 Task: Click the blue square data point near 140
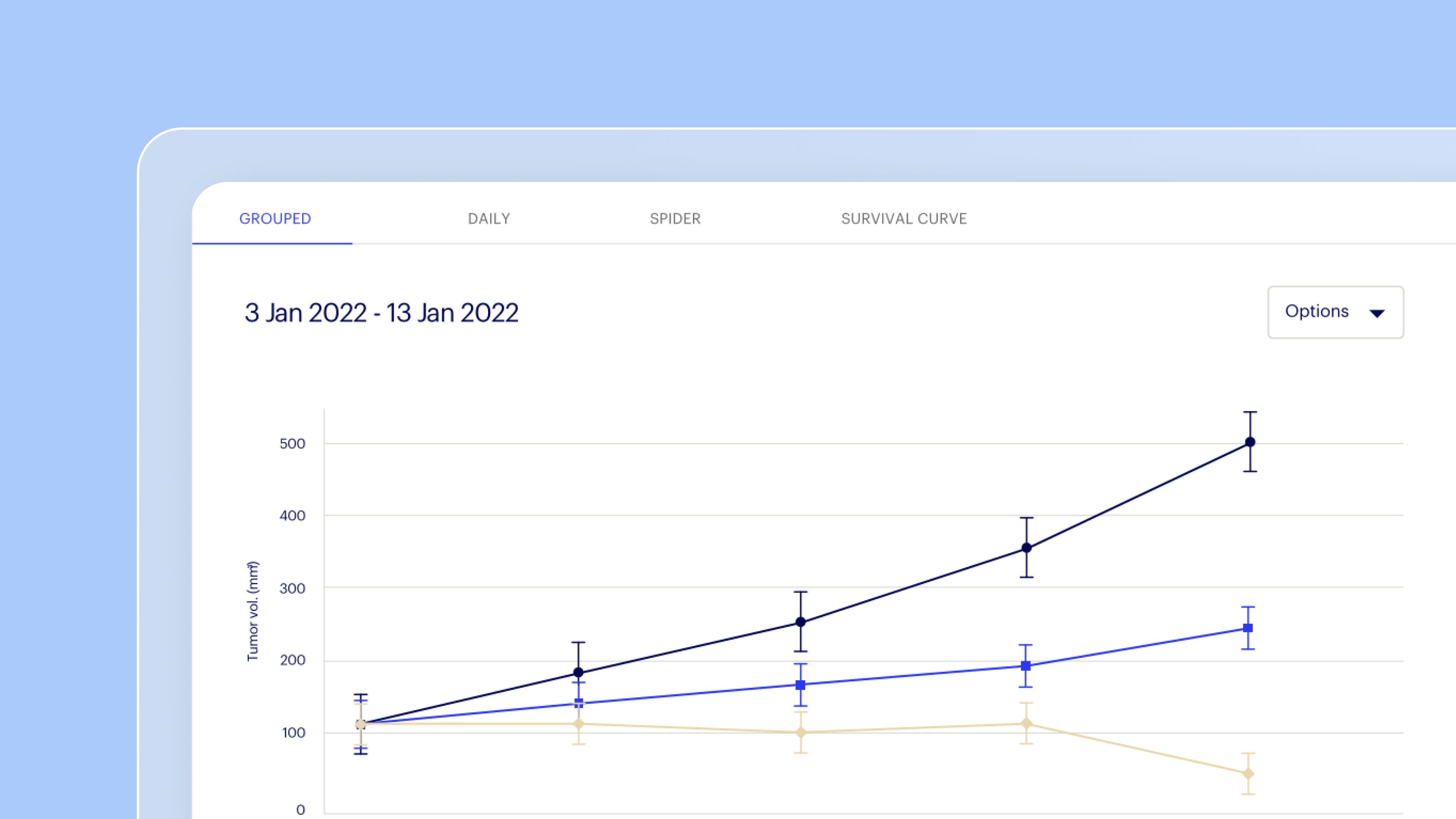point(578,703)
